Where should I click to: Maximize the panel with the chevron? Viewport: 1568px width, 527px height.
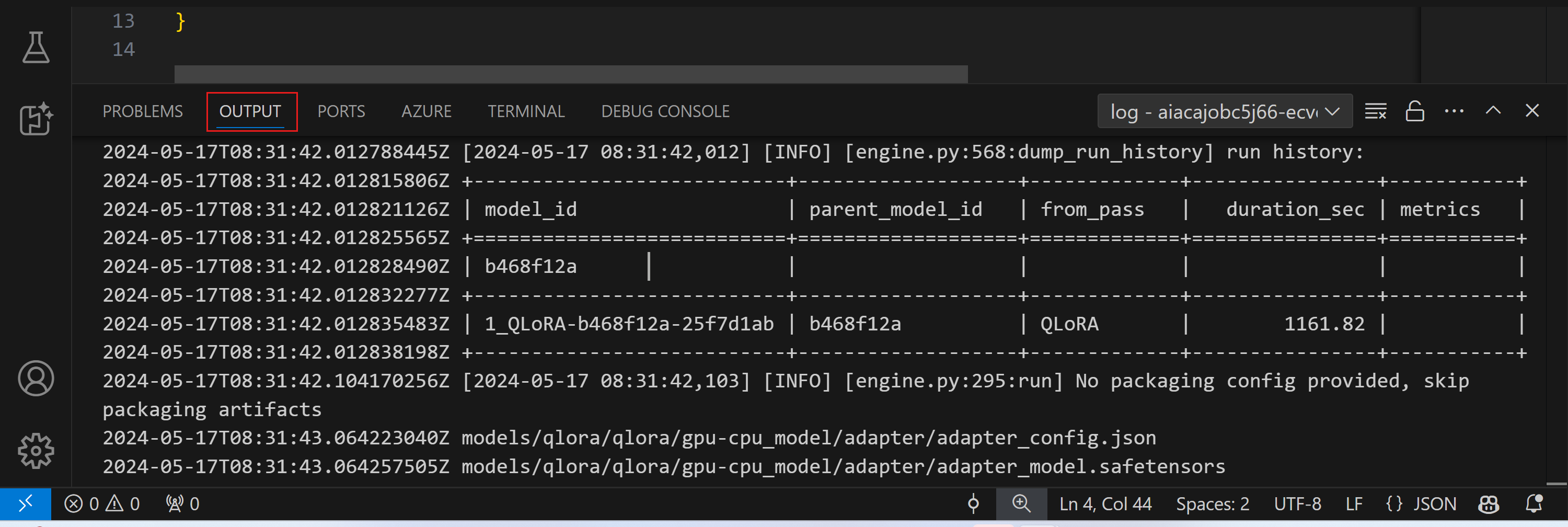click(x=1493, y=111)
